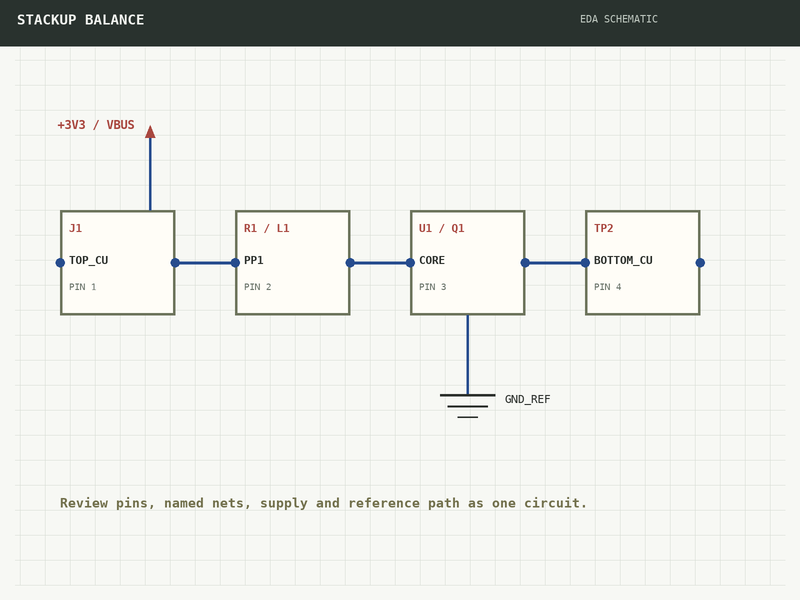Select the R1 / L1 component block
800x600 pixels.
[293, 263]
